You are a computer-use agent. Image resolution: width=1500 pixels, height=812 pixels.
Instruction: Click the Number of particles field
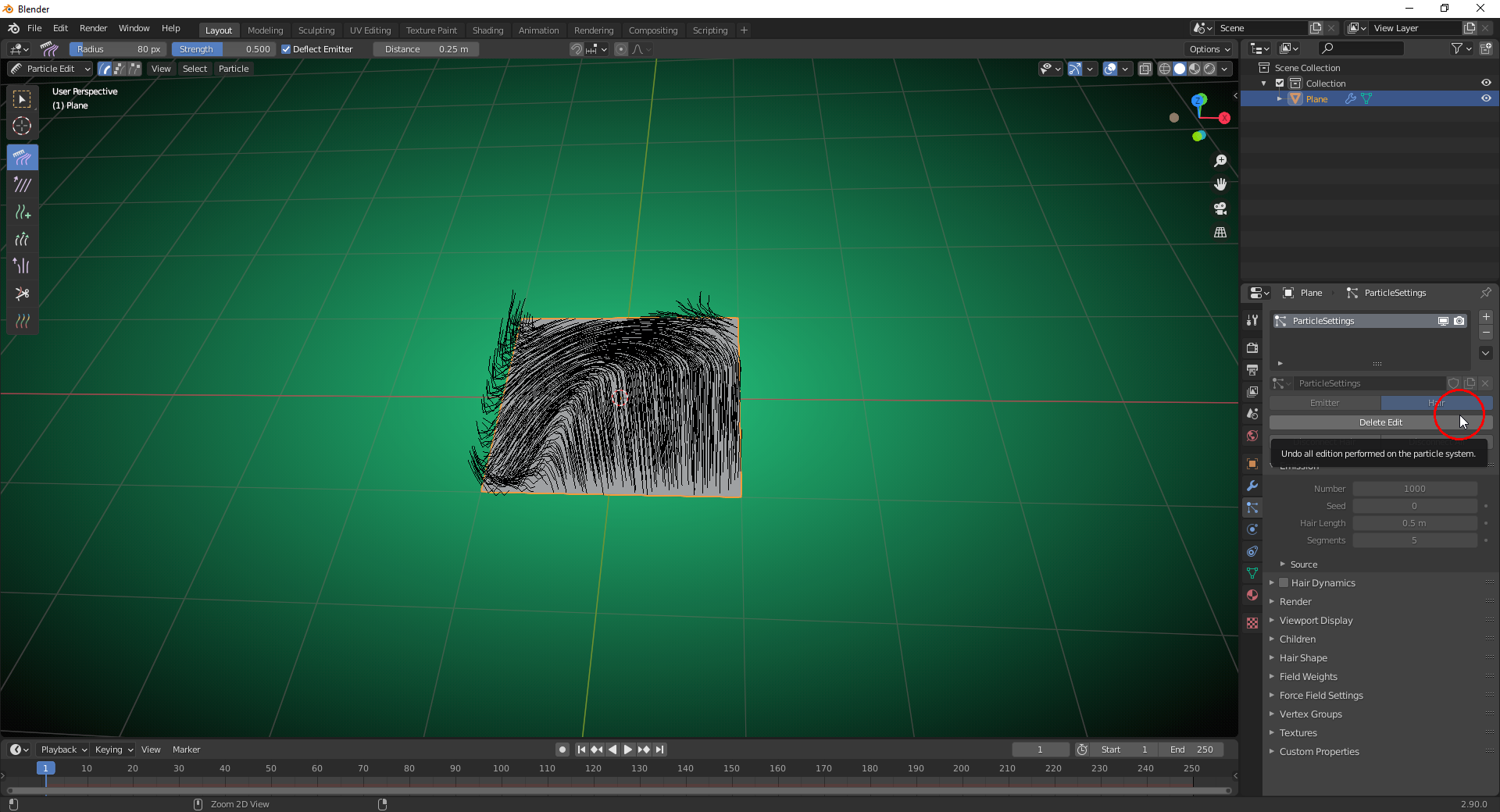coord(1414,489)
